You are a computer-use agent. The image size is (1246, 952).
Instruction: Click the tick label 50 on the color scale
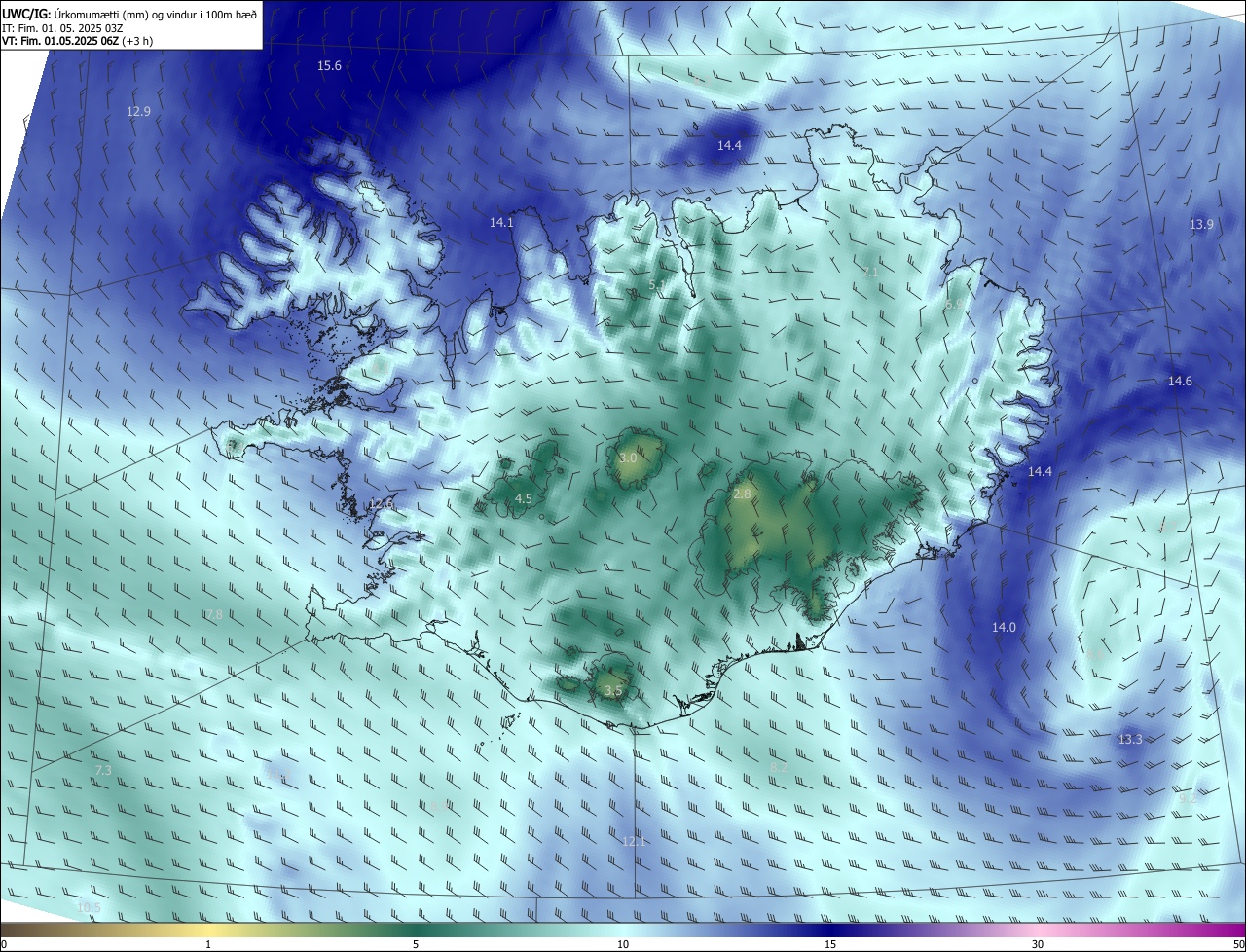(1238, 944)
